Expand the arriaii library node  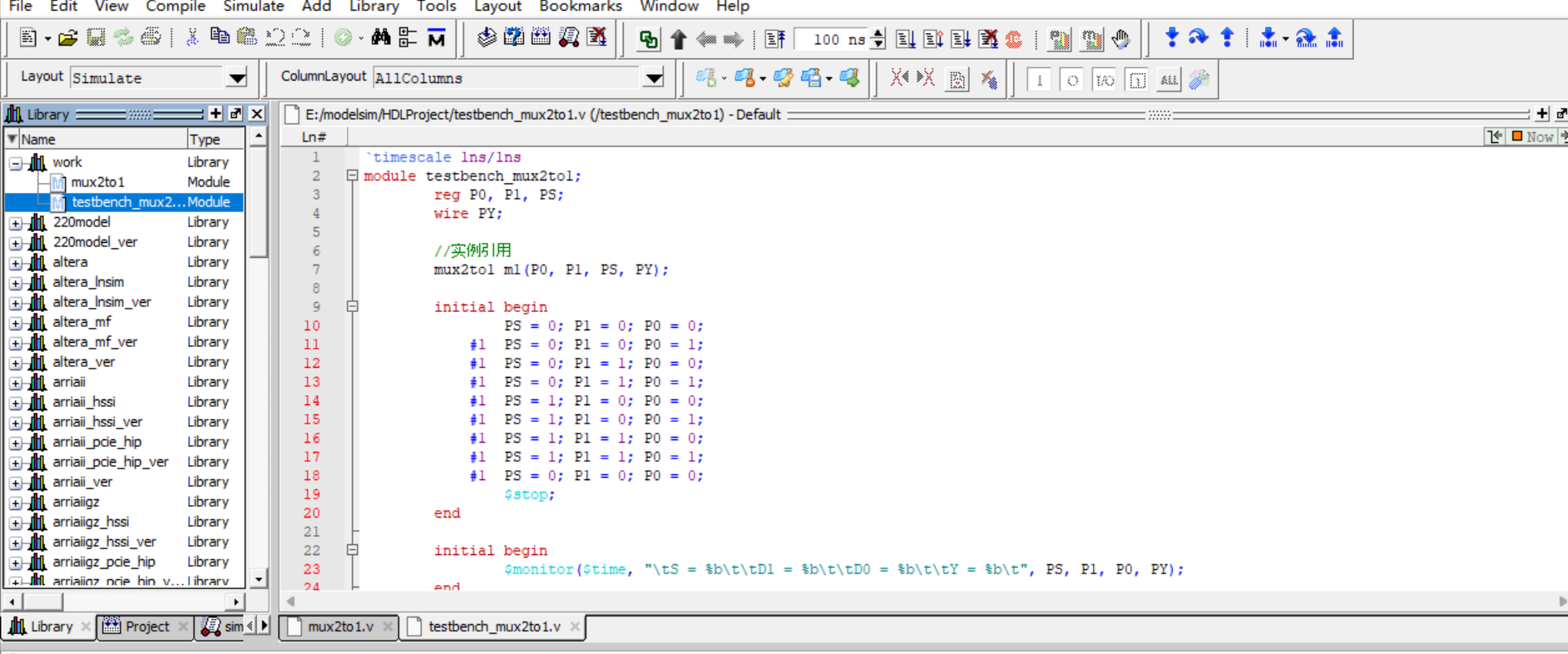[16, 383]
